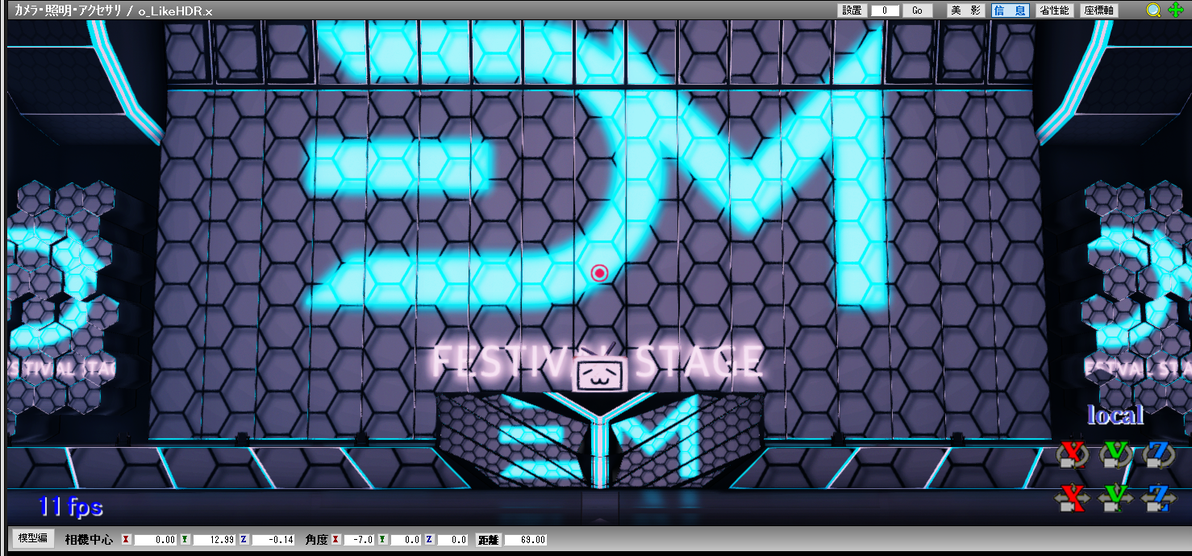
Task: Click the 距離 distance button
Action: 488,540
